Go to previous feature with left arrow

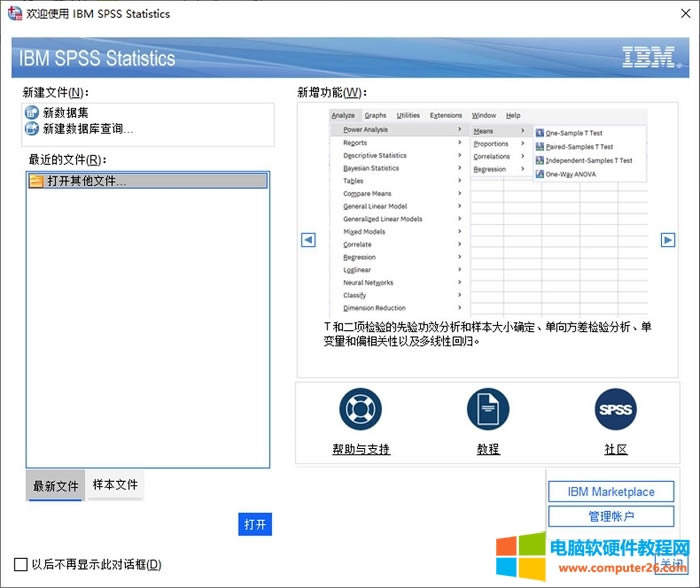309,240
